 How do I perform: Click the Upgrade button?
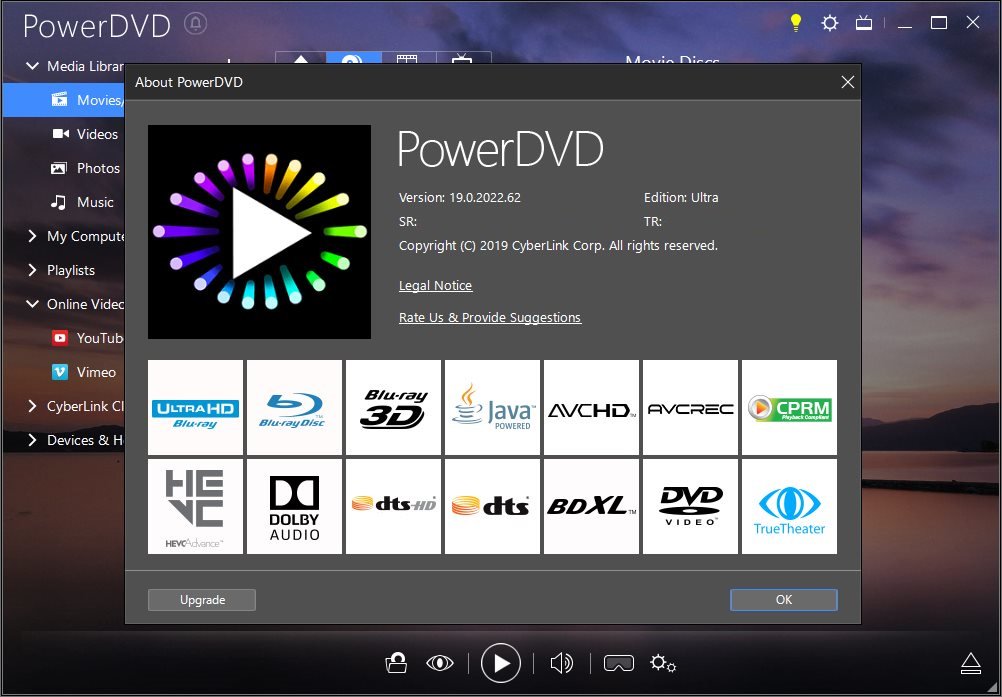(202, 600)
